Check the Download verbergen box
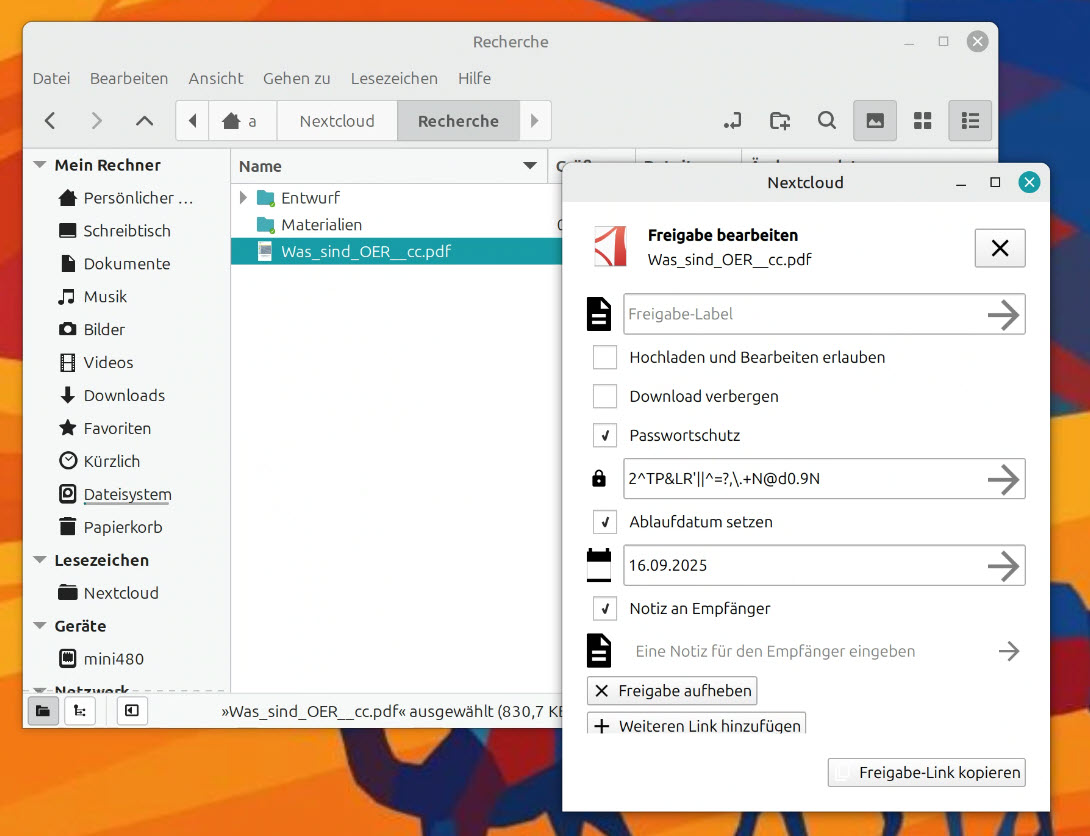This screenshot has width=1090, height=836. click(604, 396)
